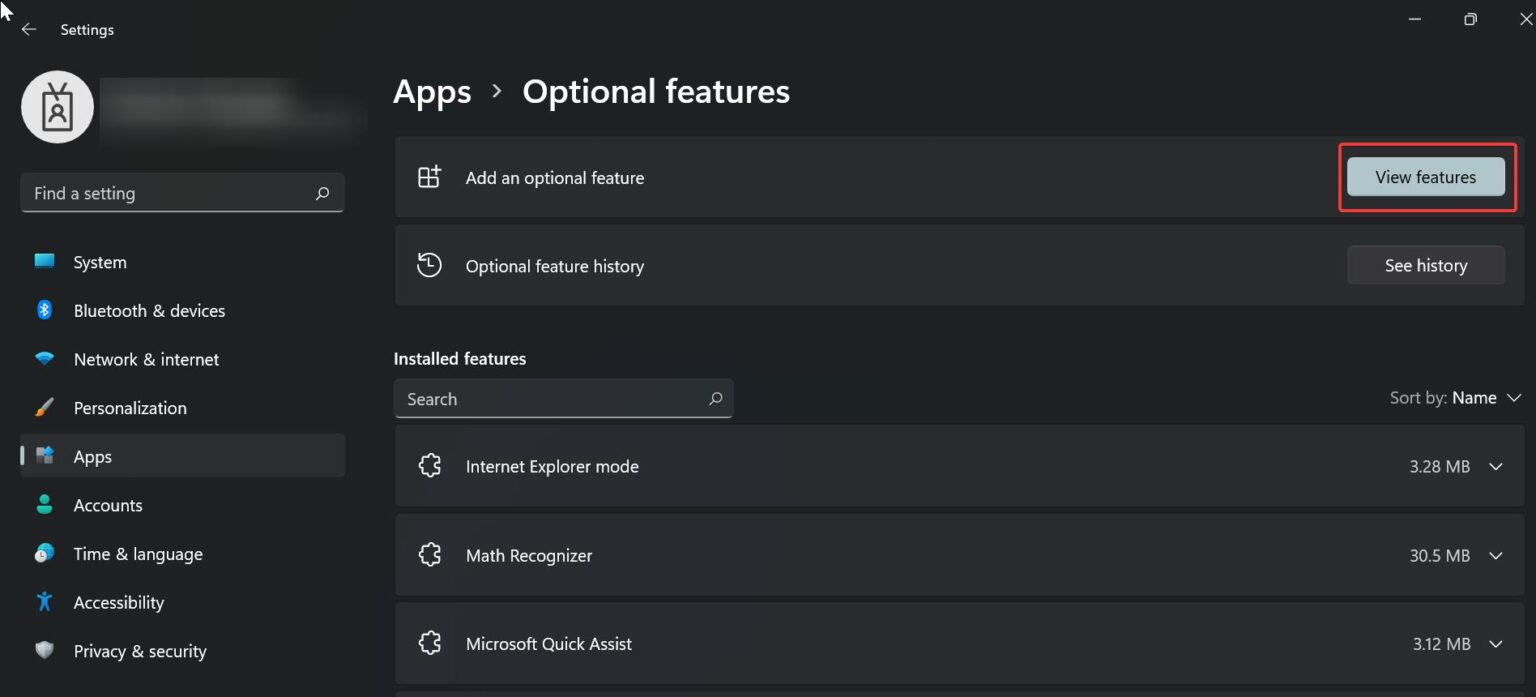The width and height of the screenshot is (1536, 697).
Task: Click the Personalization brush icon
Action: (44, 407)
